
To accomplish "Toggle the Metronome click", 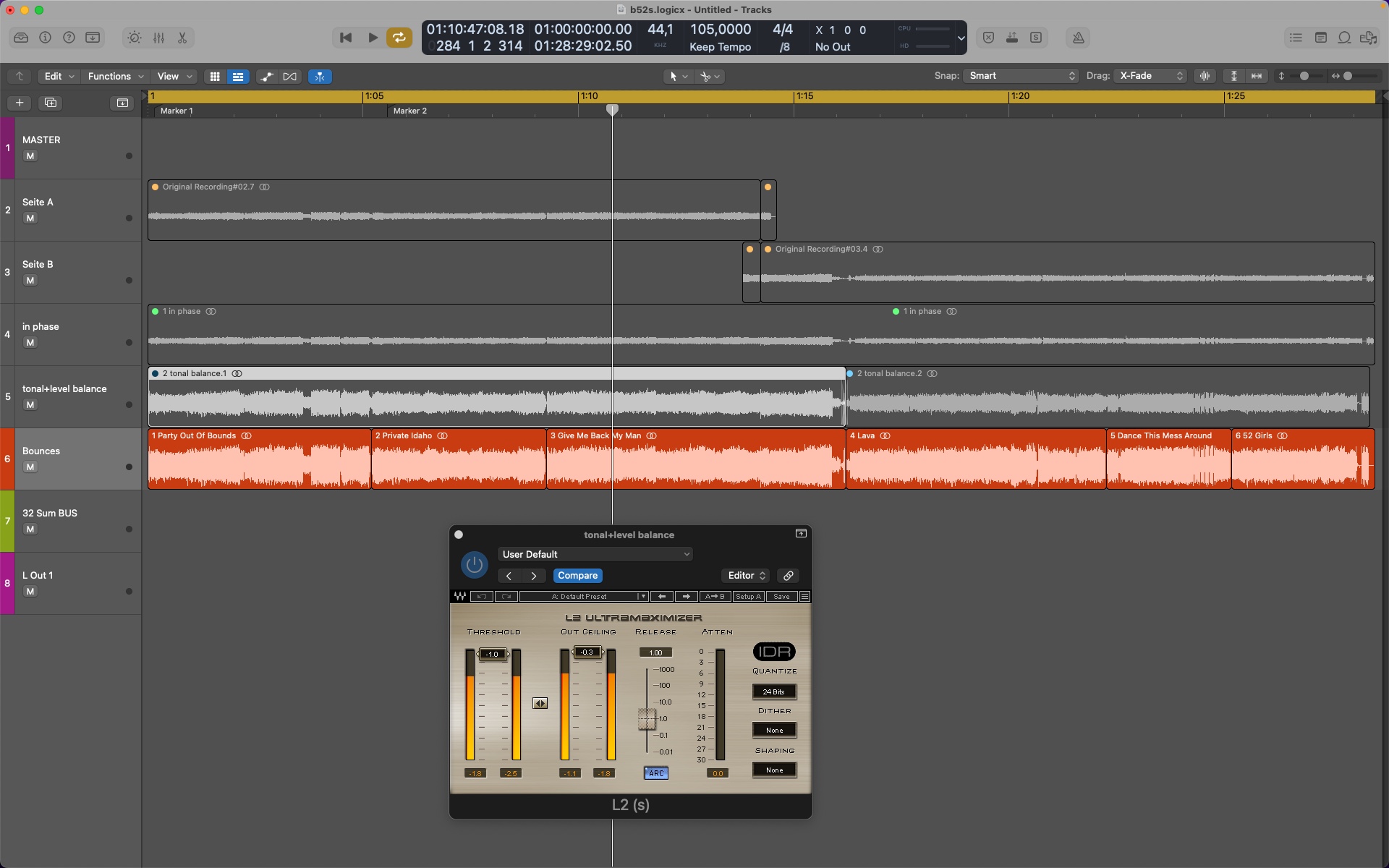I will 1078,38.
